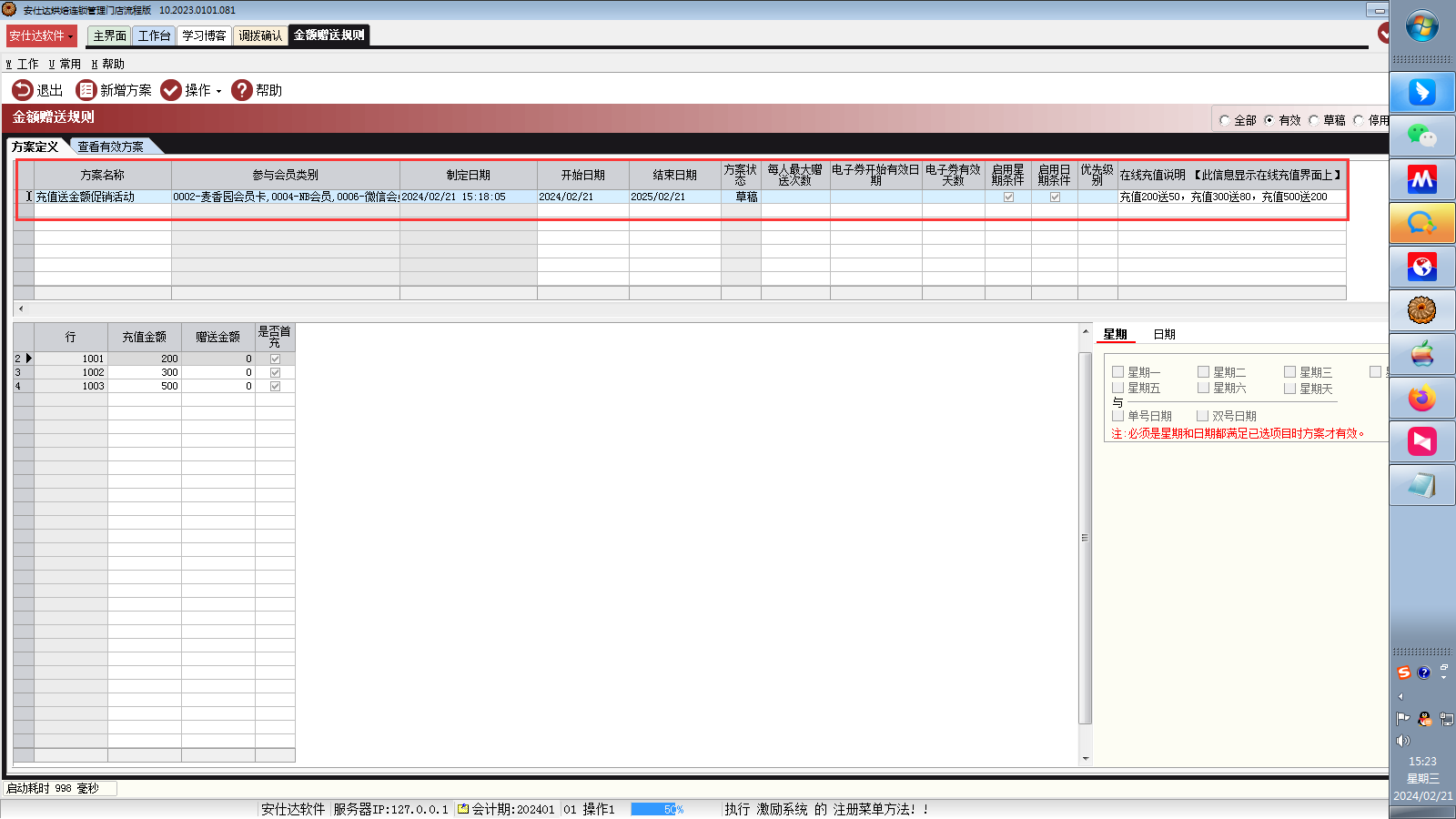This screenshot has width=1456, height=819.
Task: Open the red-blue M app in taskbar
Action: 1422,179
